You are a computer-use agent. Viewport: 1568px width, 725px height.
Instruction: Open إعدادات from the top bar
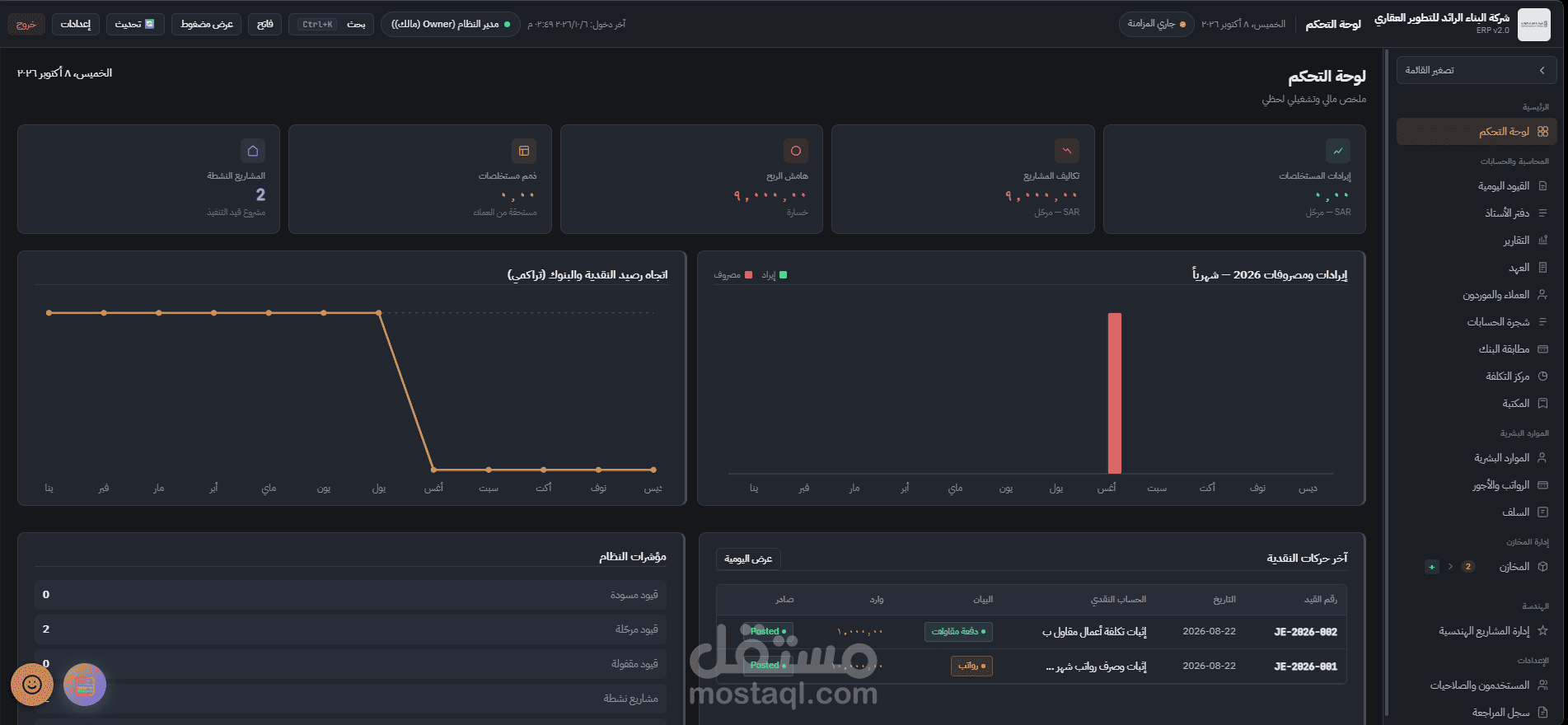[x=76, y=25]
